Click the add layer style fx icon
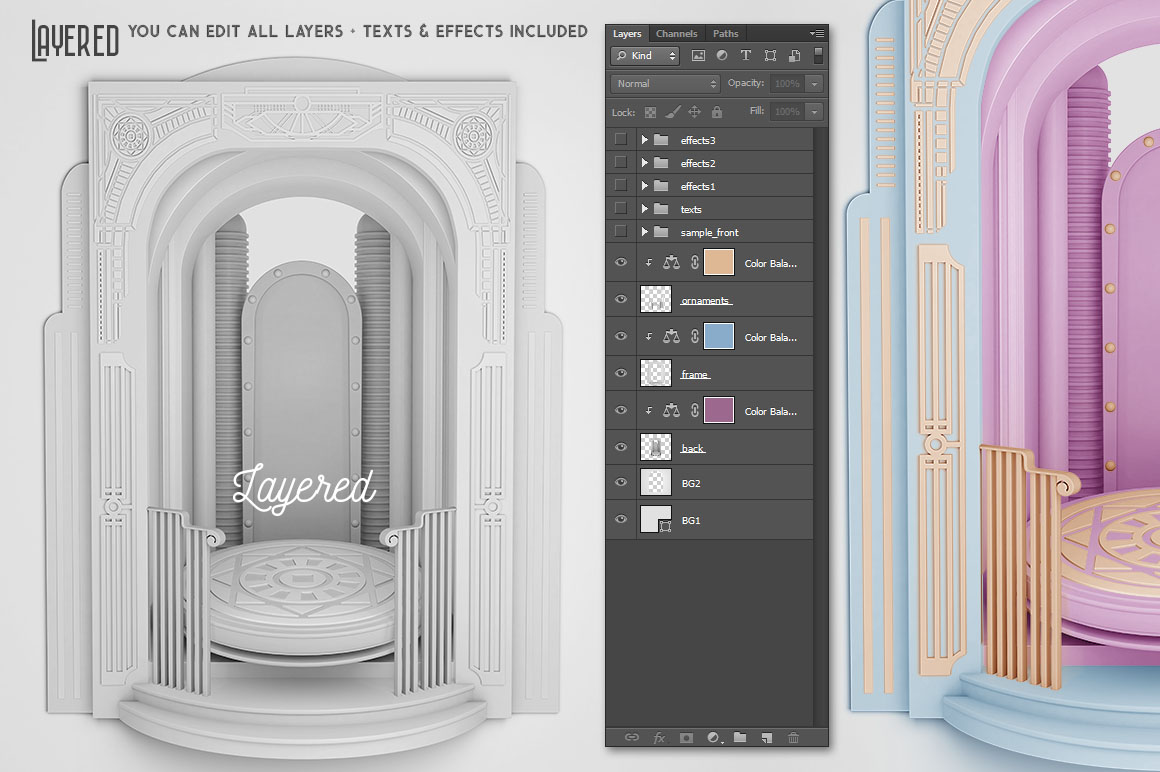Screen dimensions: 1160x772 point(659,738)
